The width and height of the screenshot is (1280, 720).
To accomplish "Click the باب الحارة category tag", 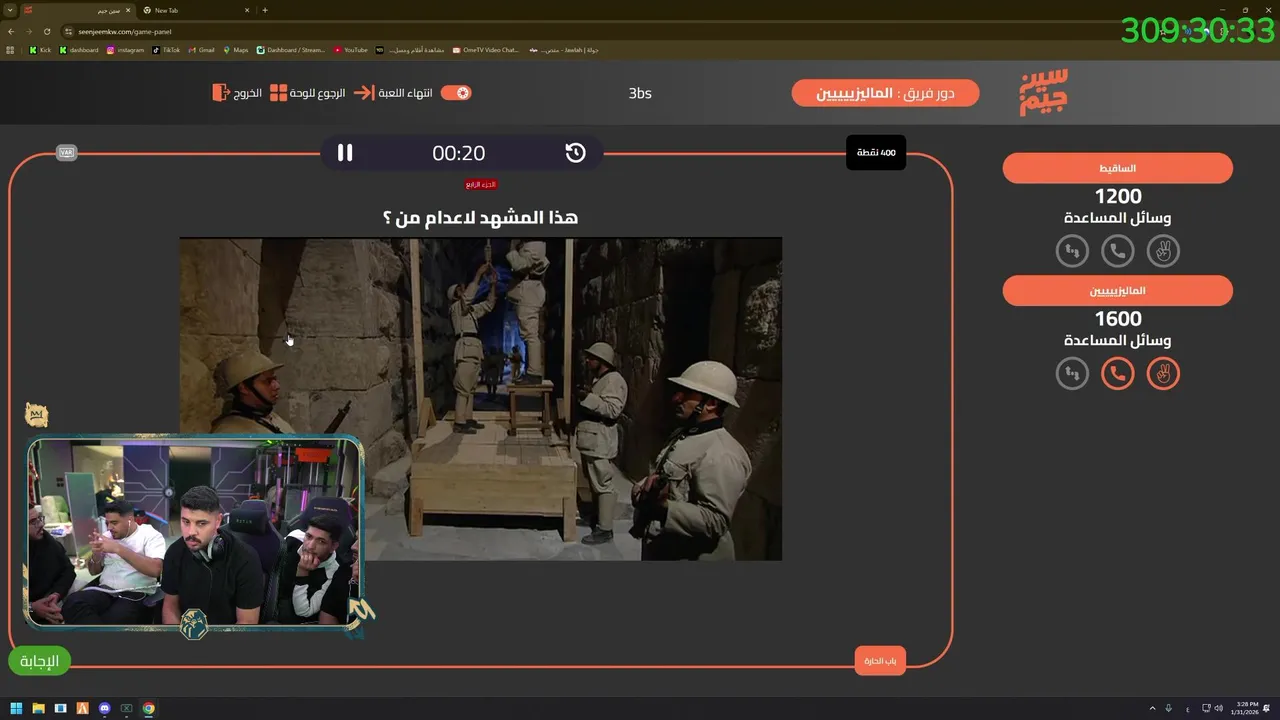I will click(881, 661).
